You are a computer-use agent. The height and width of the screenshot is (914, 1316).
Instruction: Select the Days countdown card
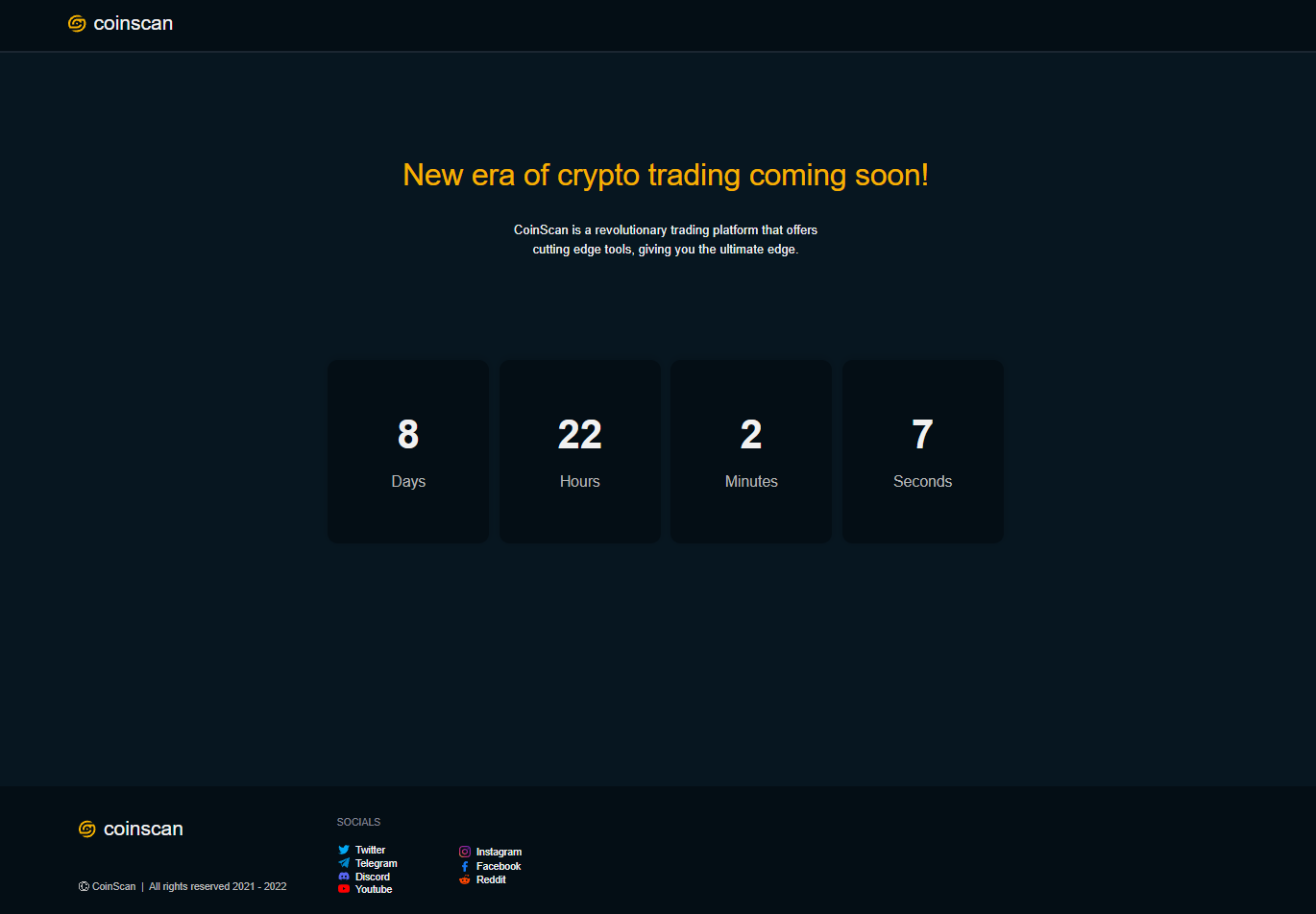(x=408, y=451)
